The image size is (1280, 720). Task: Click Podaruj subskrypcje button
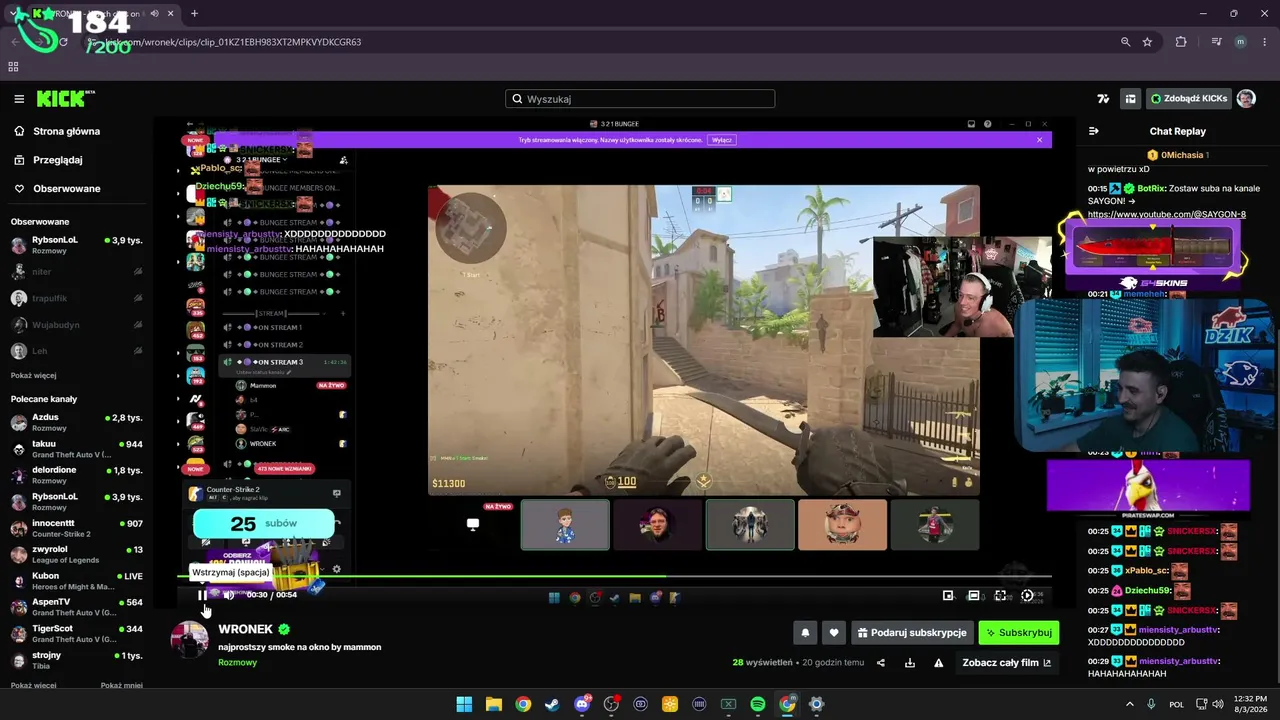coord(912,633)
